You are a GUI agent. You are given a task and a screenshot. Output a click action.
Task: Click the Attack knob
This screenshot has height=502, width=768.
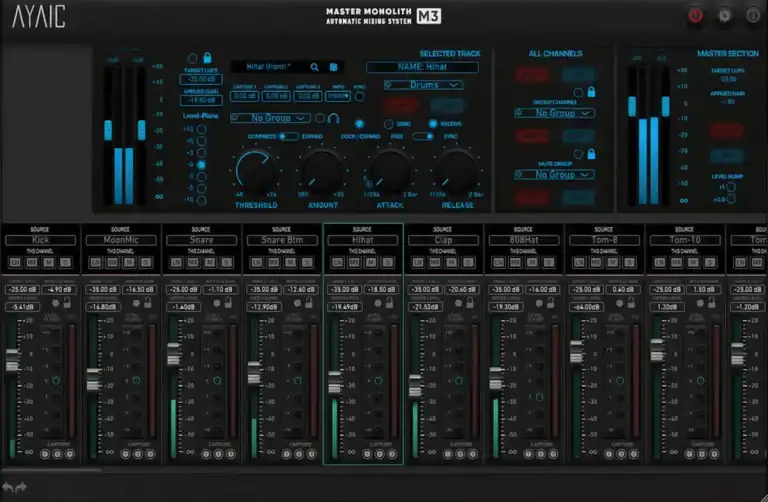click(390, 171)
